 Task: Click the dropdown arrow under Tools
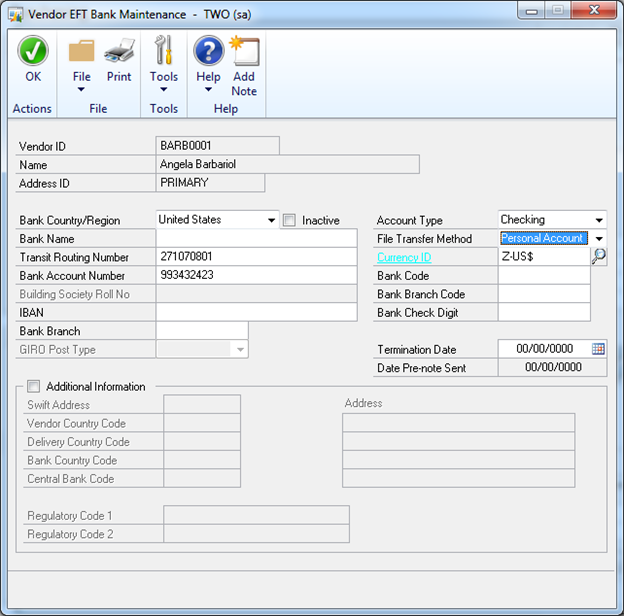pos(164,90)
